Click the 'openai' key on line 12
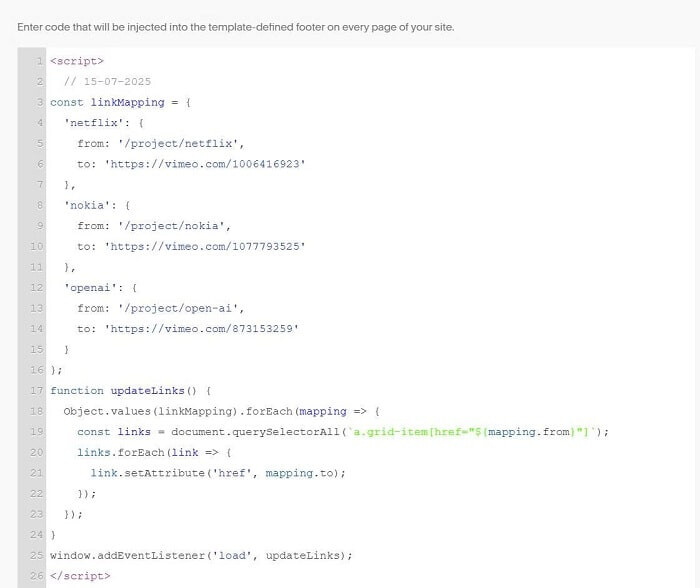 tap(90, 288)
